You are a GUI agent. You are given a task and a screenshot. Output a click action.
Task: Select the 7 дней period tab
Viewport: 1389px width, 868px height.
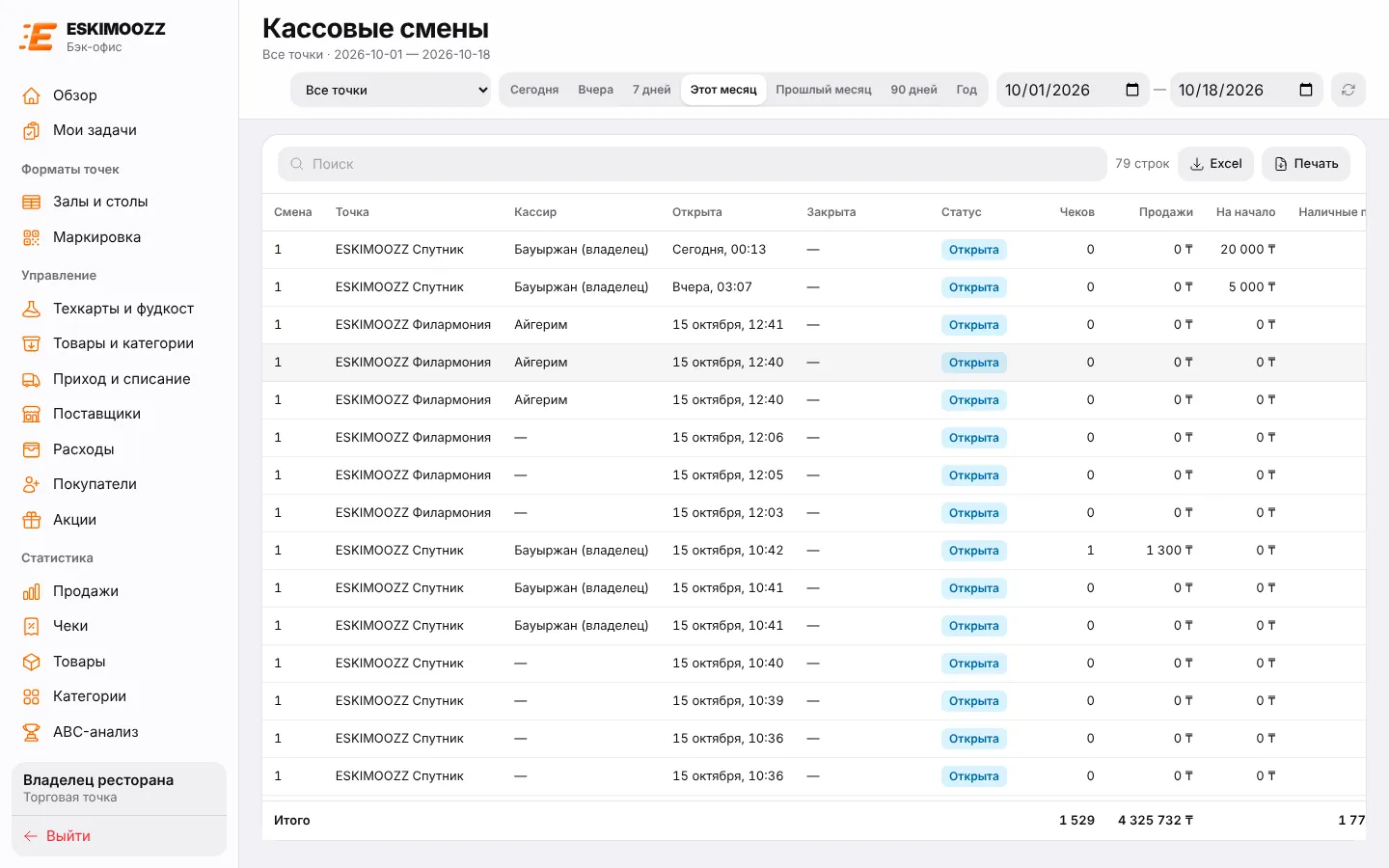(x=651, y=90)
